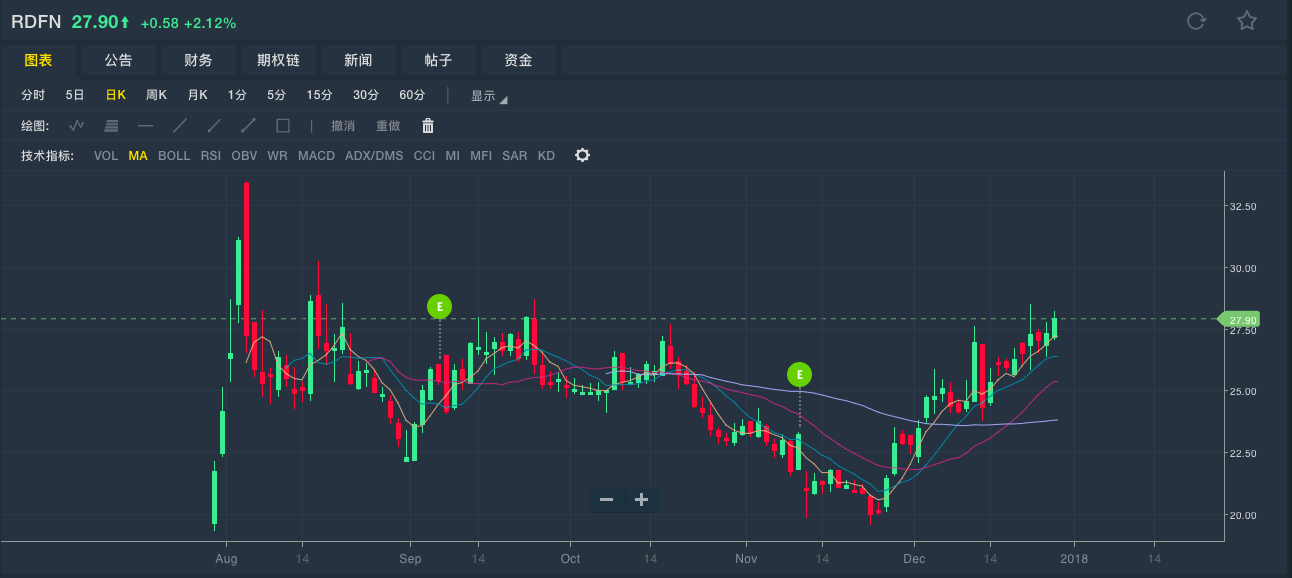The height and width of the screenshot is (578, 1292).
Task: Delete all drawings with trash icon
Action: (x=428, y=126)
